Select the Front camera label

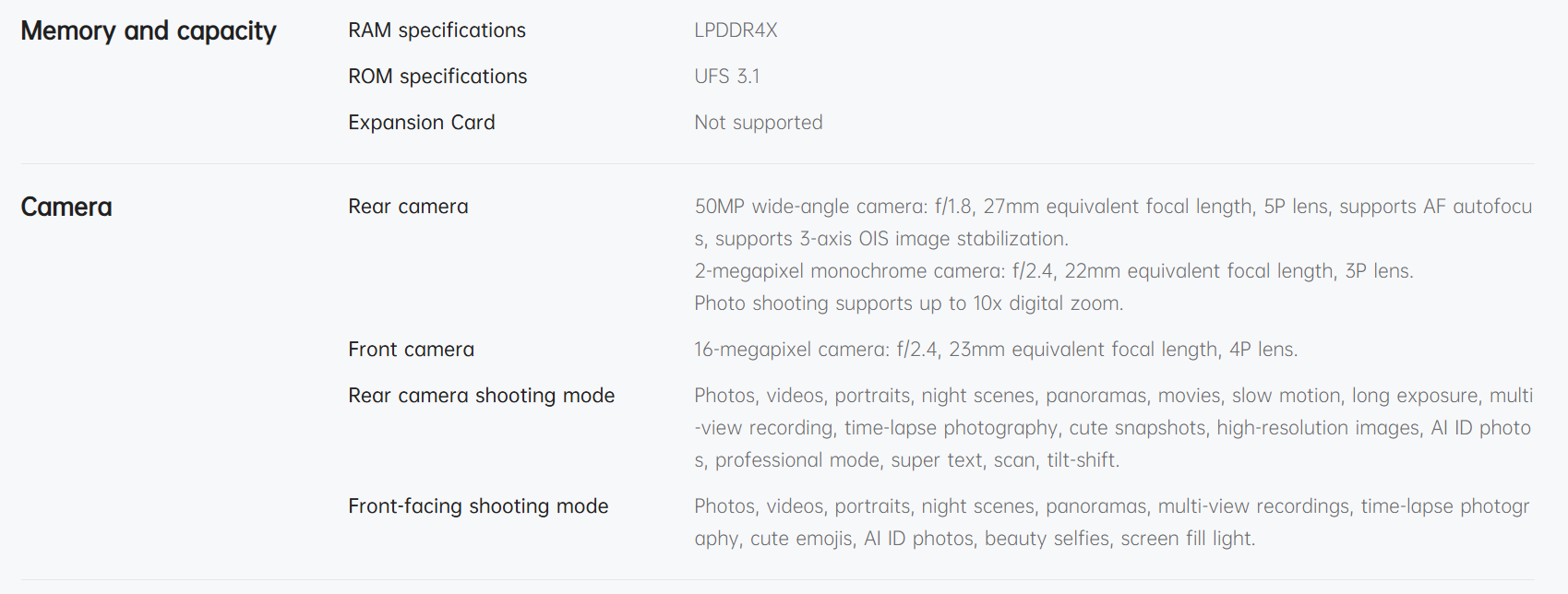(411, 350)
